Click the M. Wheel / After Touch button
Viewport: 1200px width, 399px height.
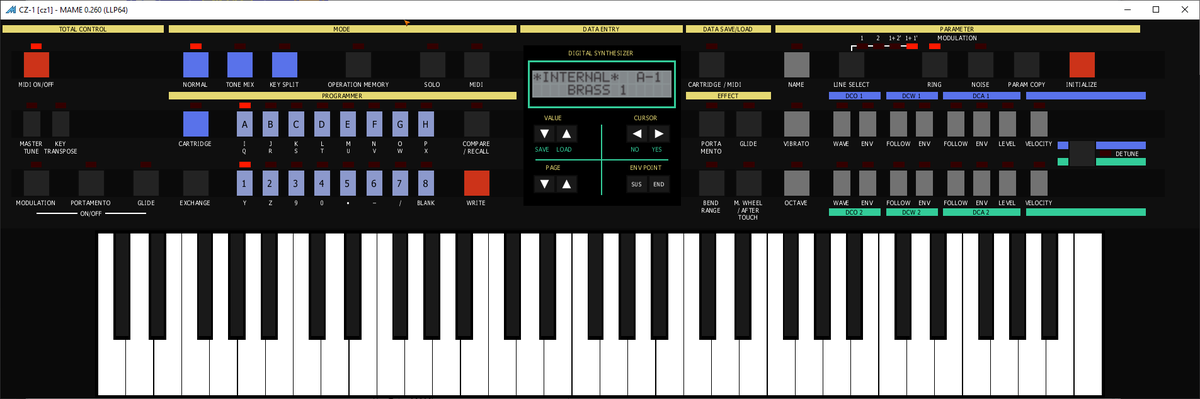coord(748,183)
